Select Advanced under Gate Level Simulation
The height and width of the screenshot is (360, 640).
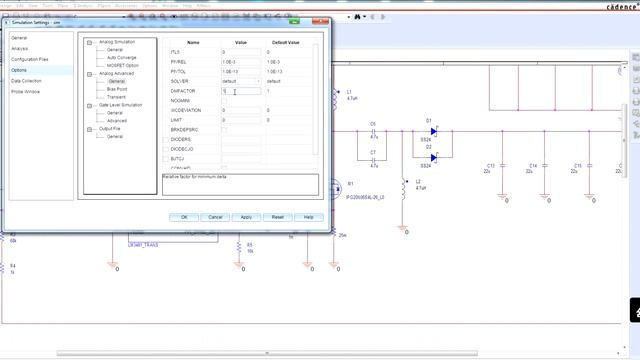[117, 121]
